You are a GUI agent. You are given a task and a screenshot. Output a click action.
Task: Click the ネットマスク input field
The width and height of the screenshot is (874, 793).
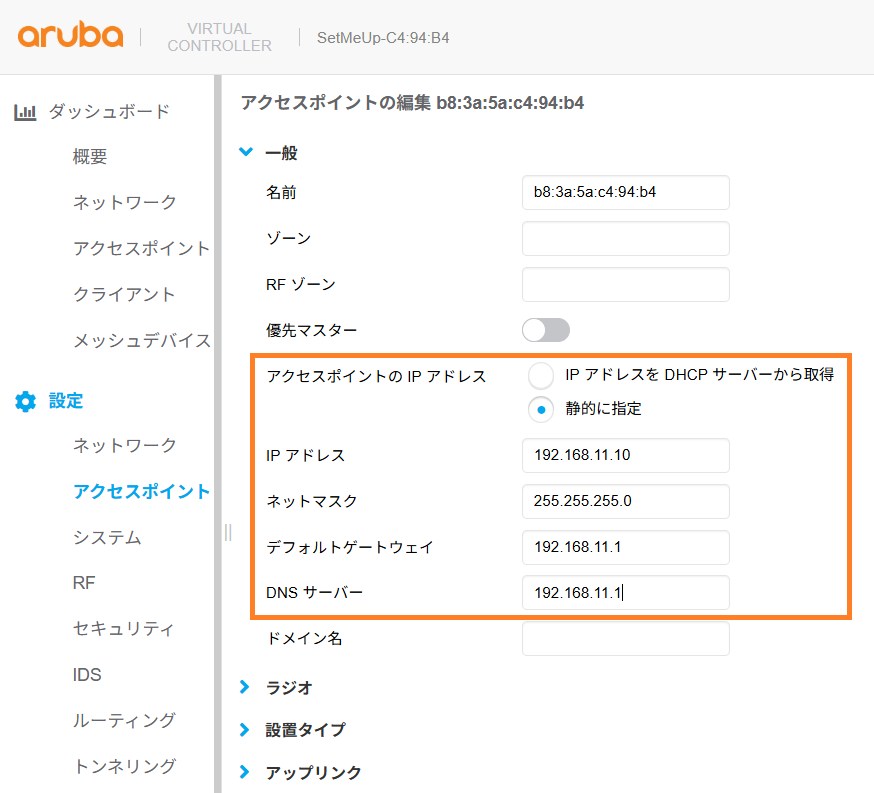pyautogui.click(x=625, y=502)
